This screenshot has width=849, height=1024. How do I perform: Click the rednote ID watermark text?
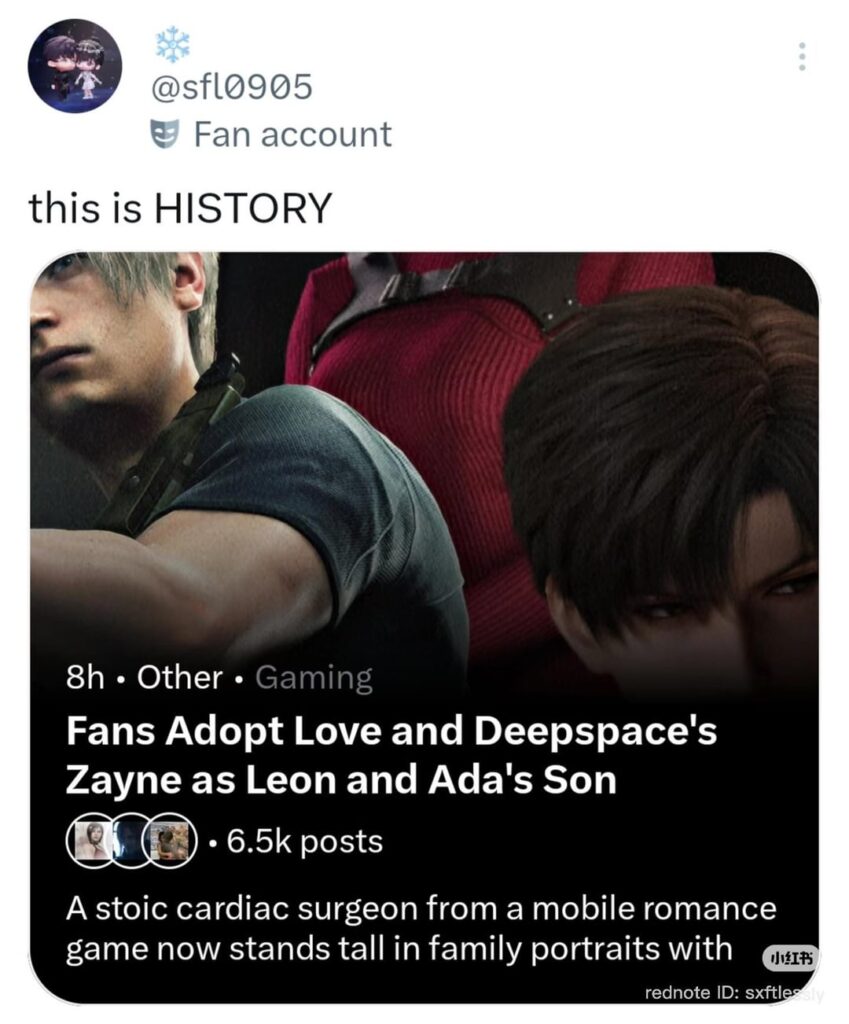pos(734,993)
